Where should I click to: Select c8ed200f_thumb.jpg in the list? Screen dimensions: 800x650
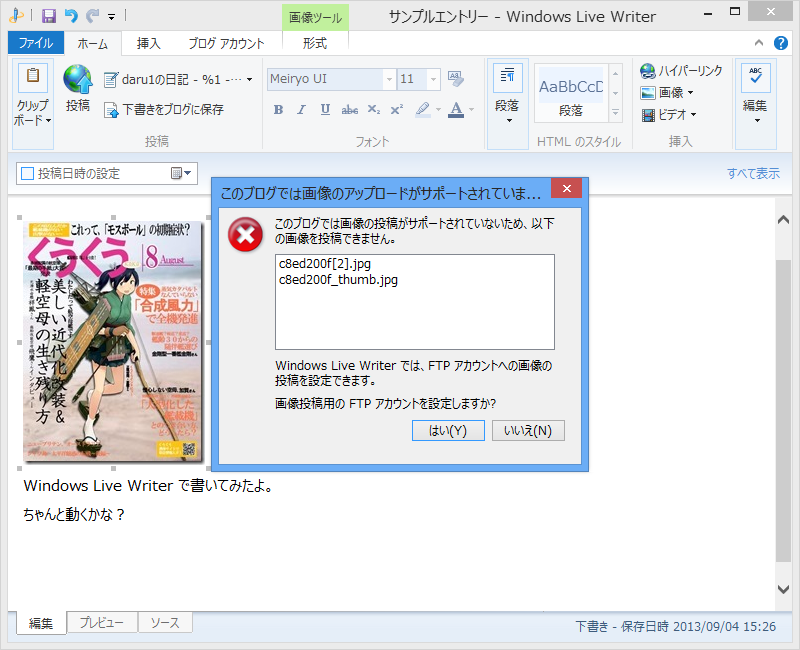pos(338,280)
